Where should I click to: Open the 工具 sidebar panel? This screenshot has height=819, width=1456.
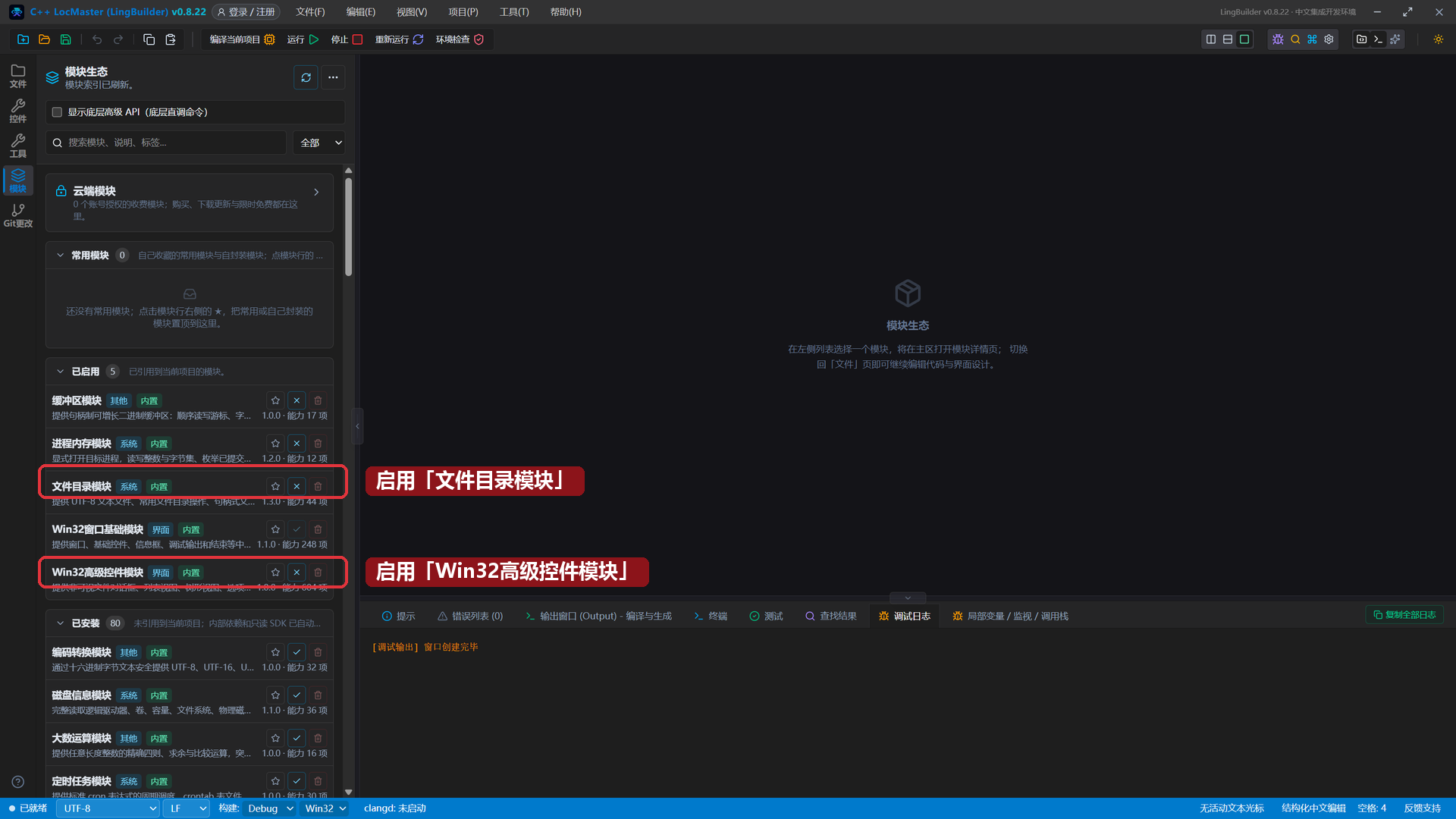point(17,146)
